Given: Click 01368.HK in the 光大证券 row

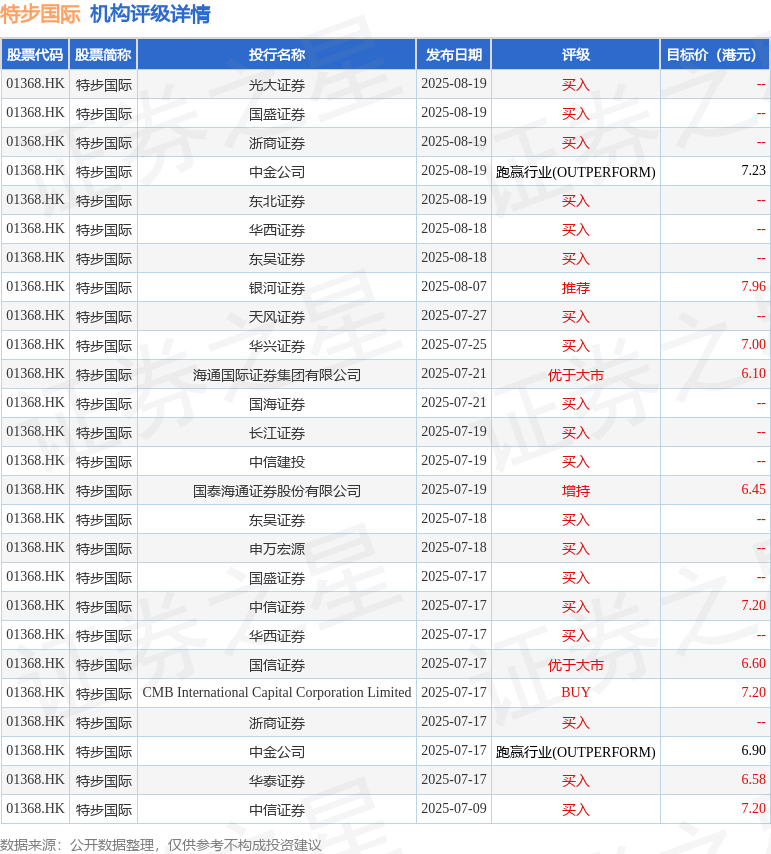Looking at the screenshot, I should 35,83.
